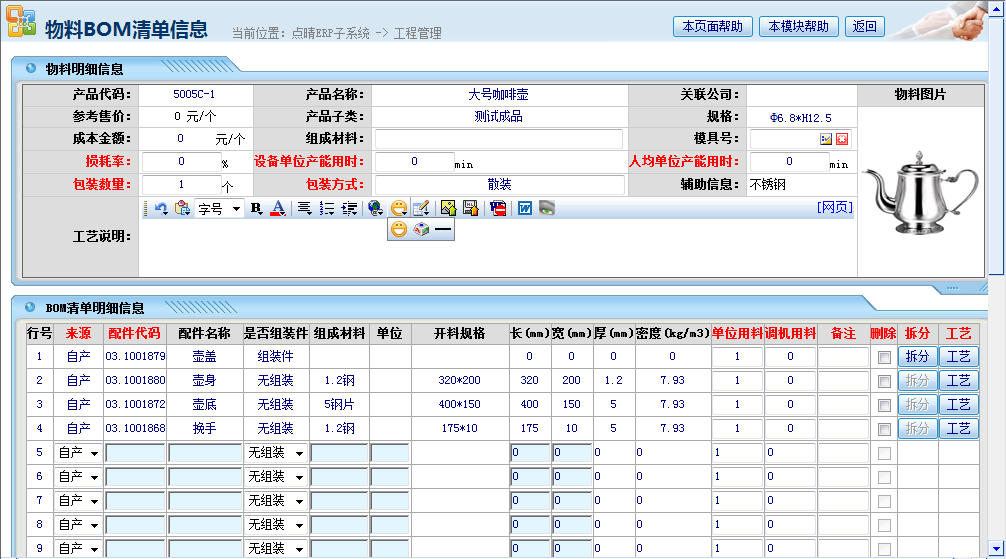Click the red clear mold number icon
Screen dimensions: 1006x559
pyautogui.click(x=842, y=139)
